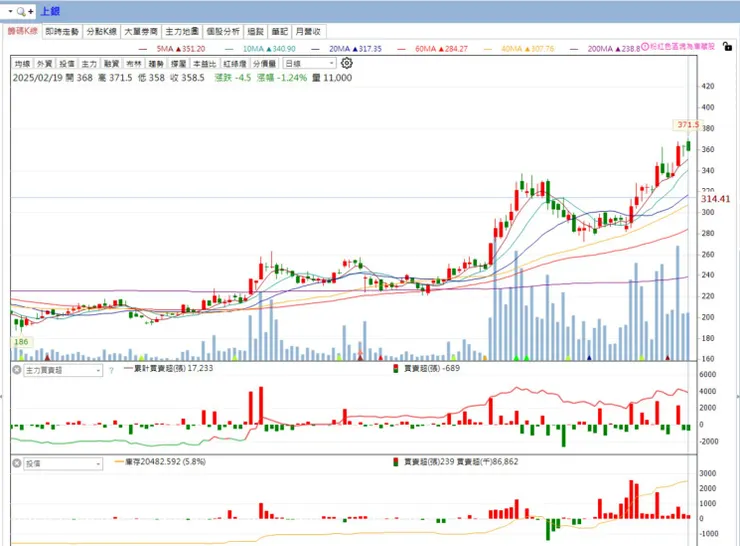Toggle the 外資 overlay button

pyautogui.click(x=44, y=64)
